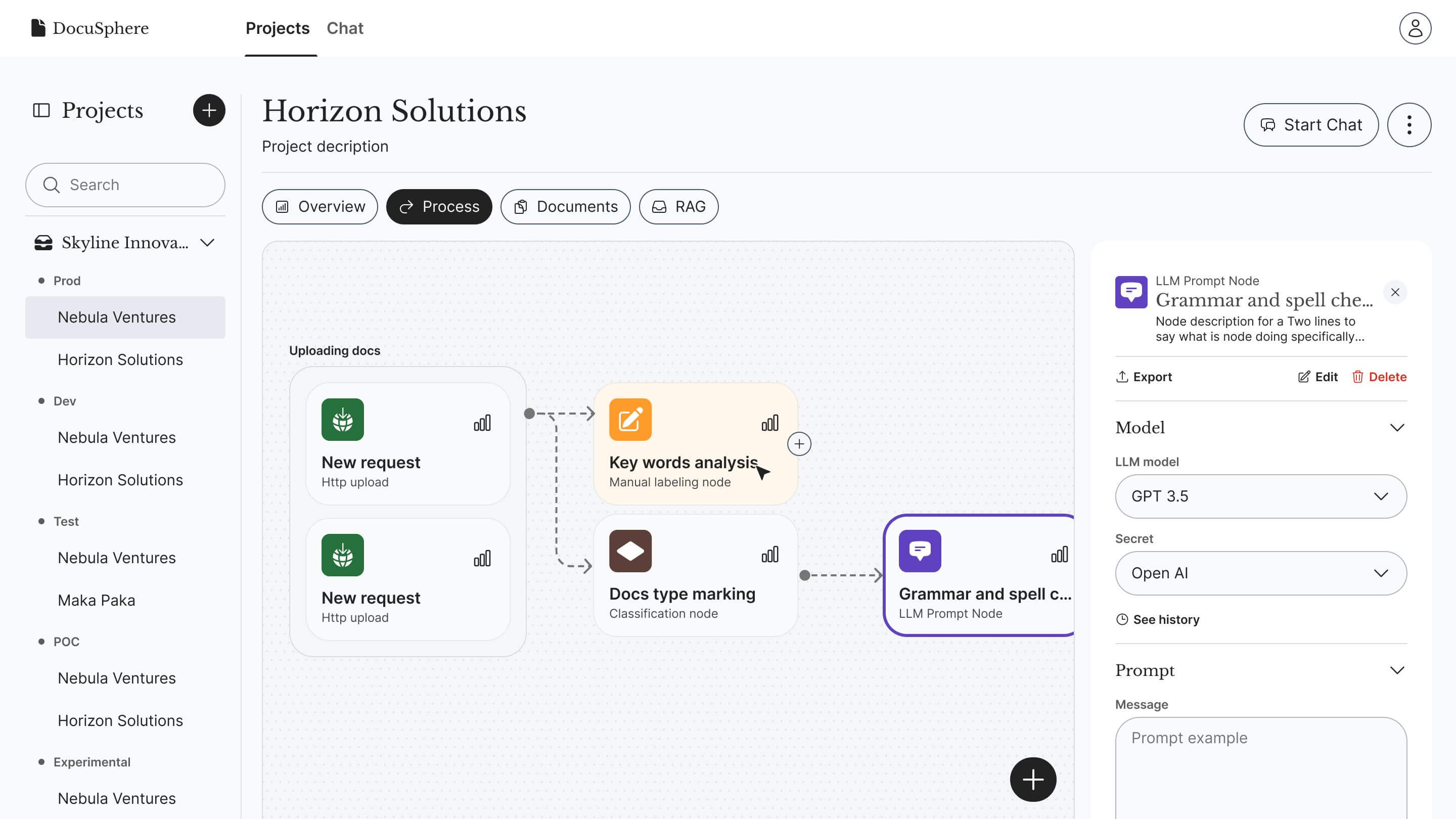Click the Experimental group label
This screenshot has height=819, width=1456.
click(x=92, y=762)
